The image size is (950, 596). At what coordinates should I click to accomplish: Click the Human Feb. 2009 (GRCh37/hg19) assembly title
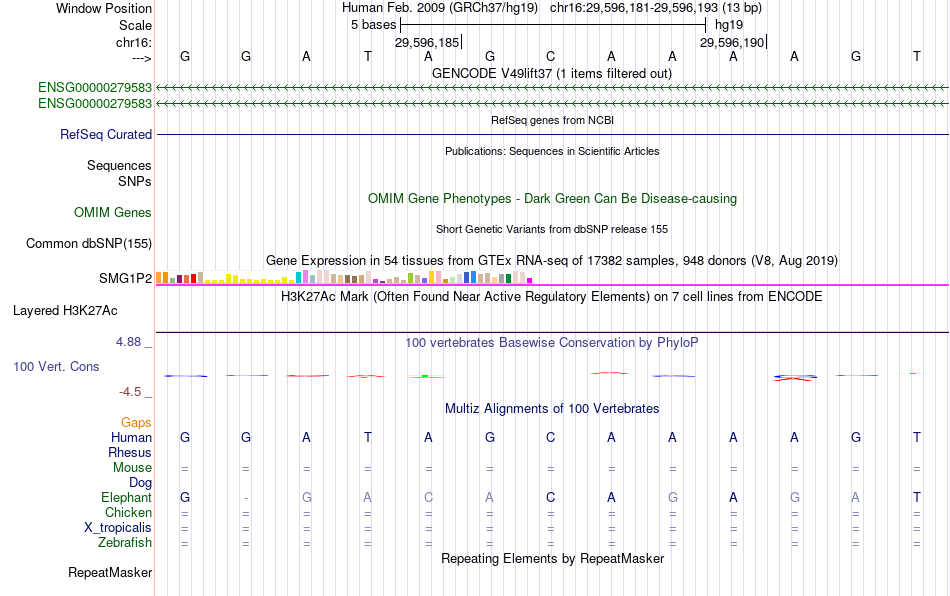click(x=440, y=8)
